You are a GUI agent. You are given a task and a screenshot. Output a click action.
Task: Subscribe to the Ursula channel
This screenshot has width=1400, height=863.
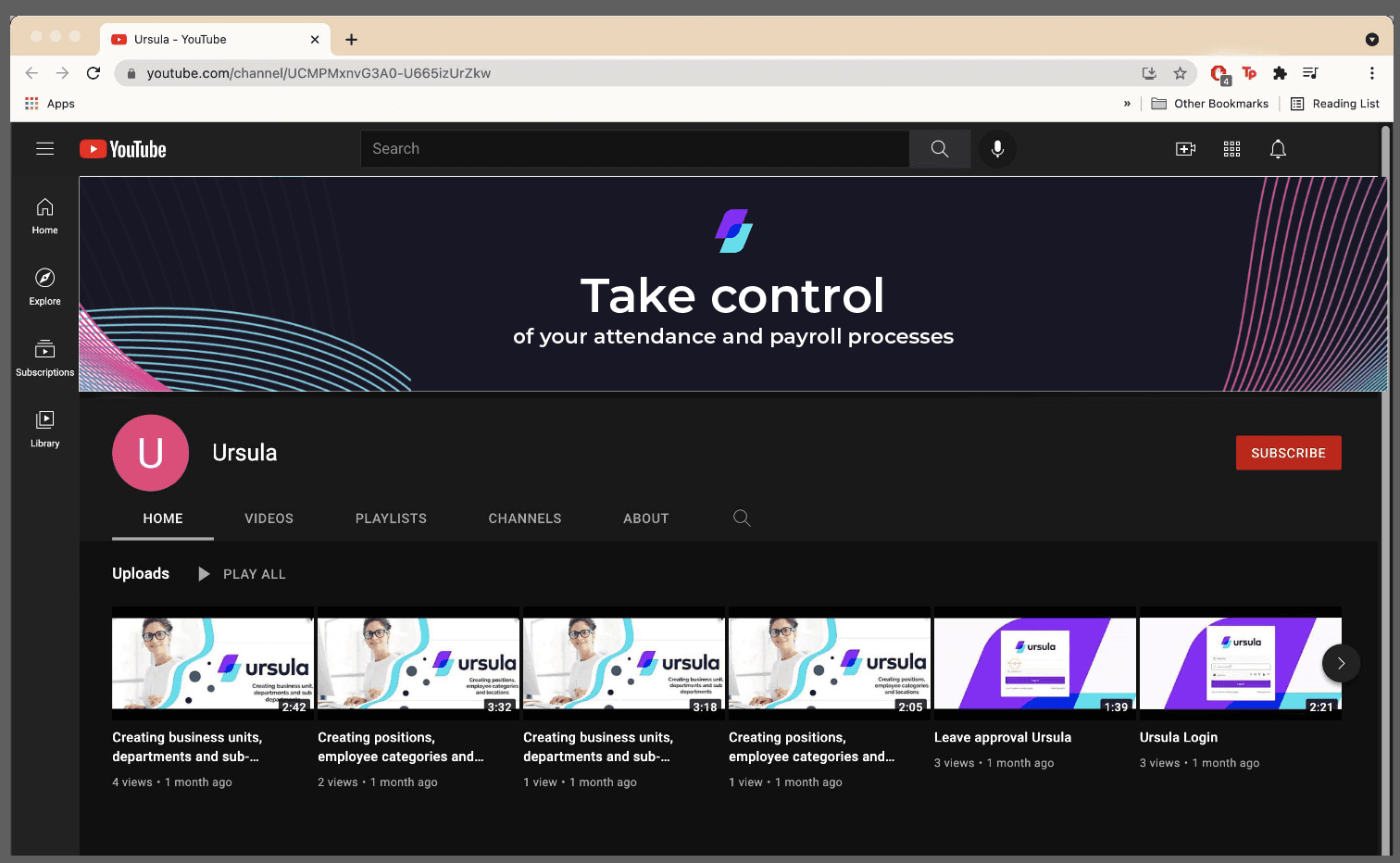pos(1288,453)
